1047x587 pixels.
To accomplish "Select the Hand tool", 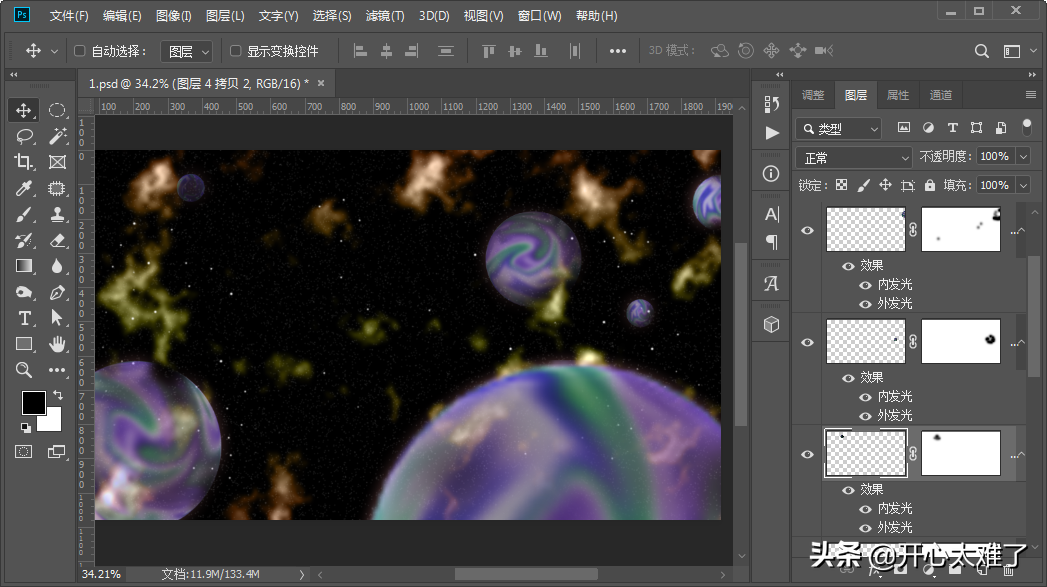I will pyautogui.click(x=57, y=344).
